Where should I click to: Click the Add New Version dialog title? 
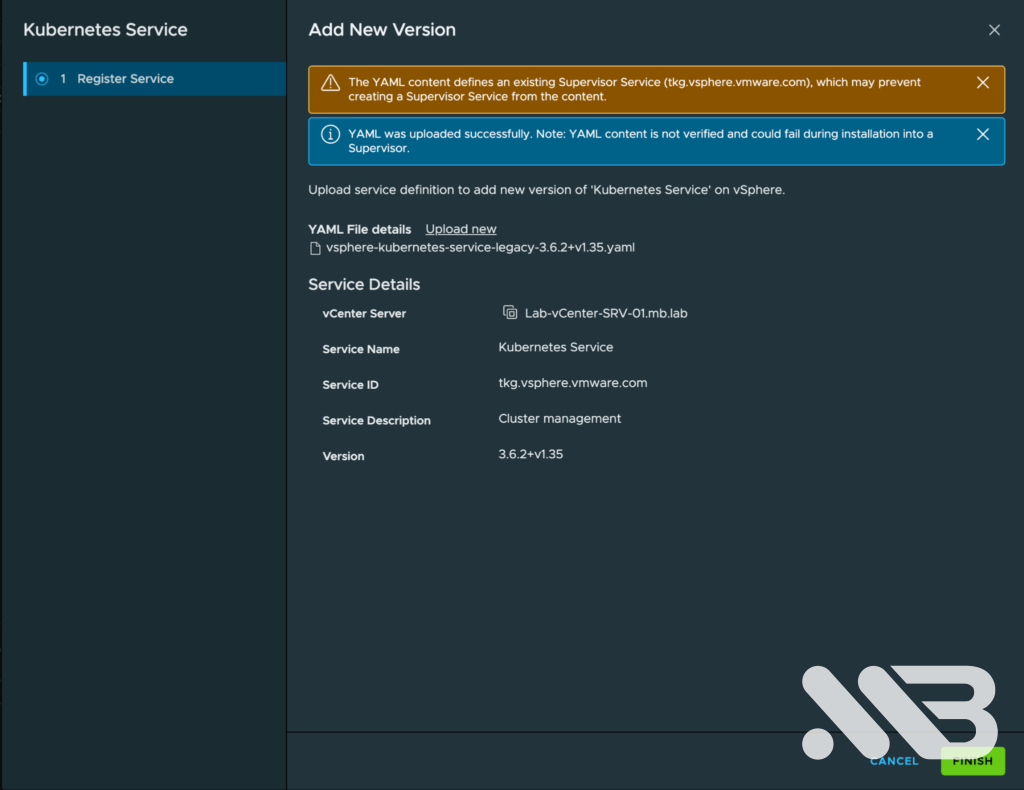point(382,30)
